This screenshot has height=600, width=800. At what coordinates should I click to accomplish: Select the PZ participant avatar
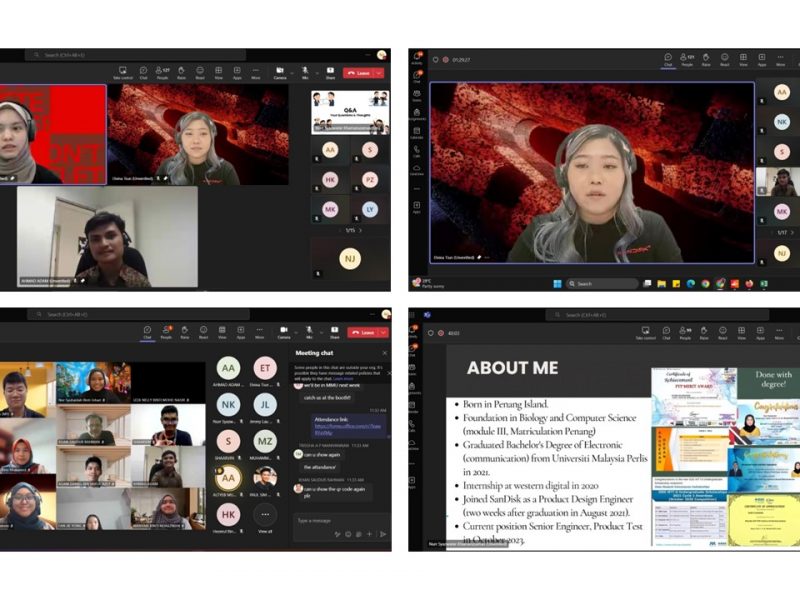point(370,180)
